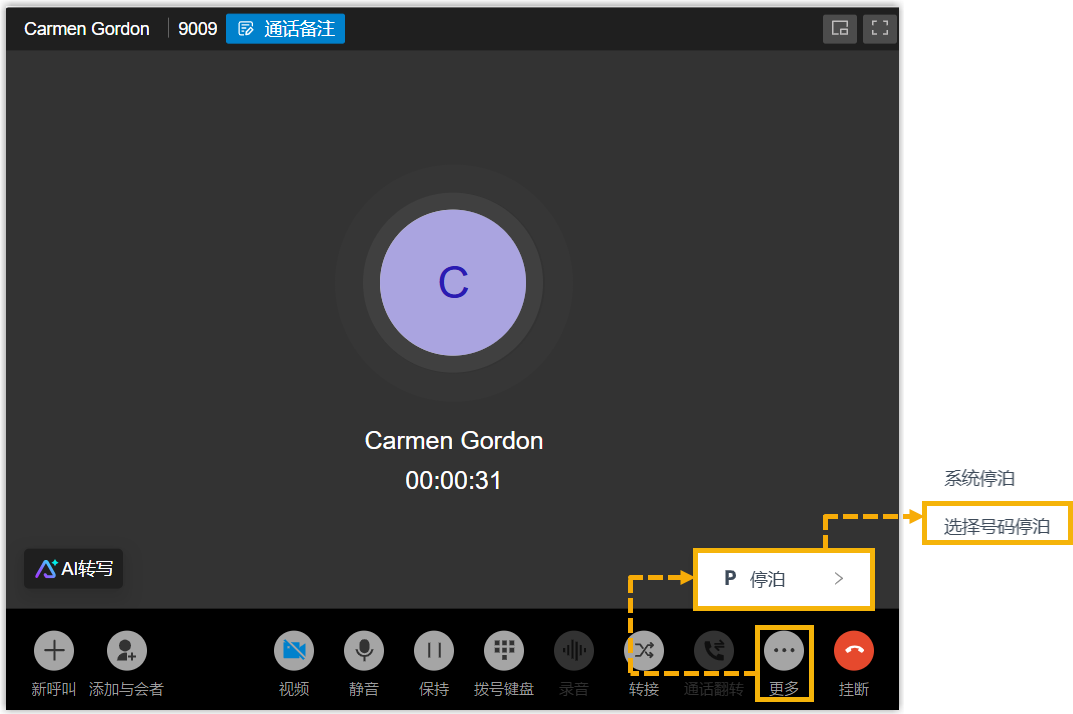Open the dial keypad (拨号键盘)
The height and width of the screenshot is (714, 1073).
(x=504, y=651)
